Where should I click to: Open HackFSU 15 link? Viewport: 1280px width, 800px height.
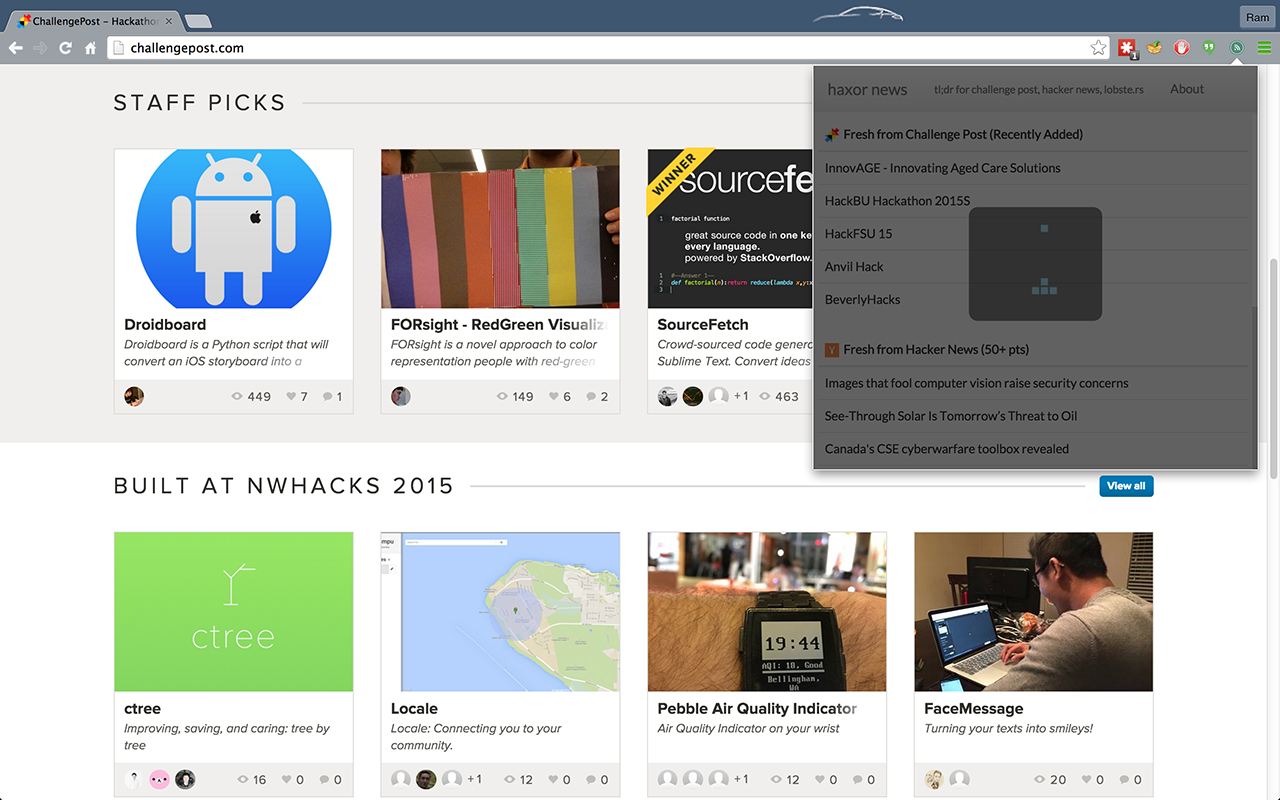[x=859, y=234]
